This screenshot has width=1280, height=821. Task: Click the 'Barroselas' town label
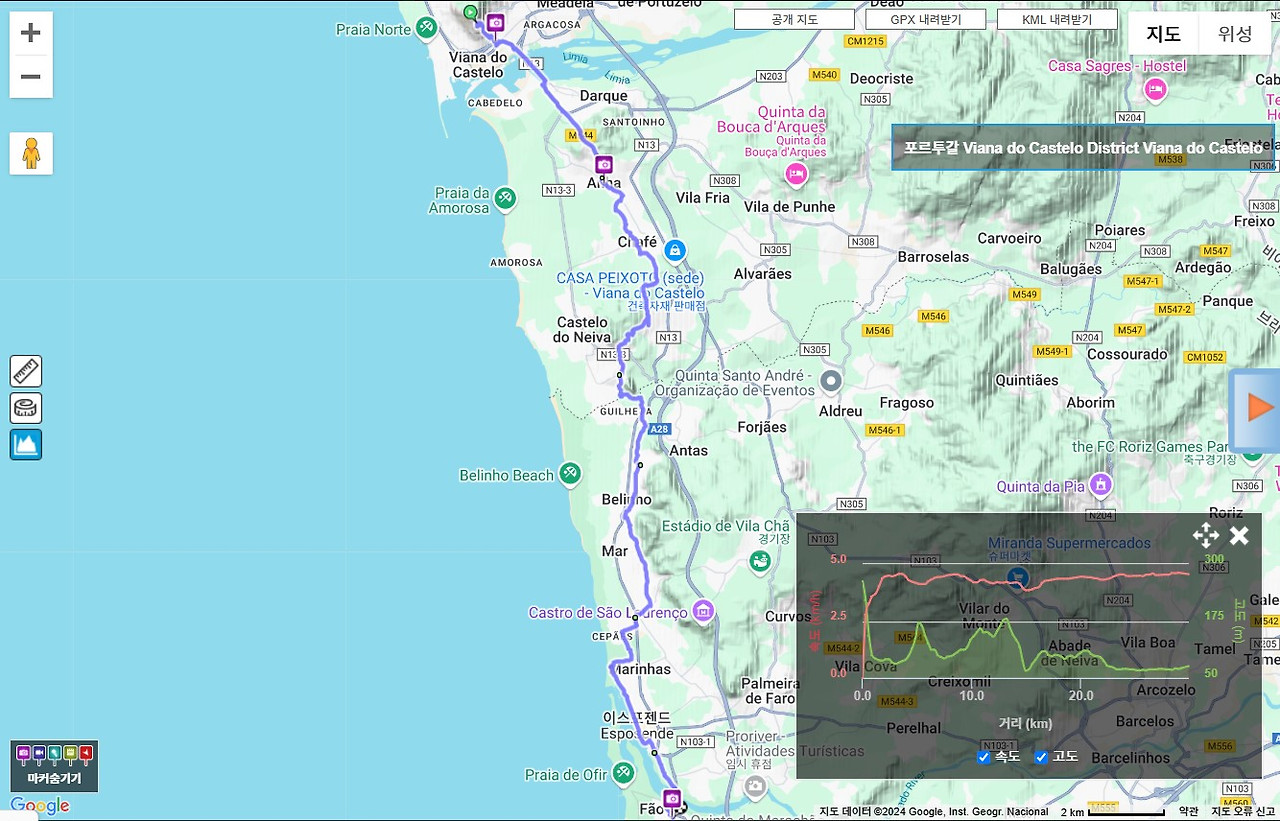(x=933, y=256)
